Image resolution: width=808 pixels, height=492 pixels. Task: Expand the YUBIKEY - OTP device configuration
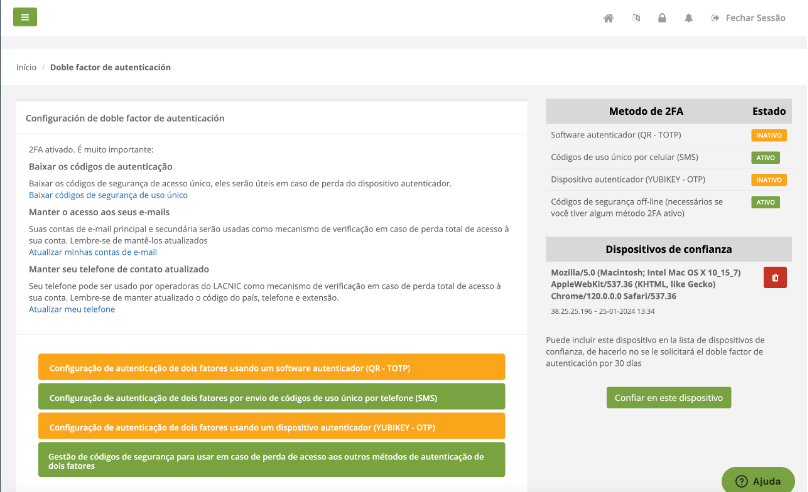[x=271, y=427]
